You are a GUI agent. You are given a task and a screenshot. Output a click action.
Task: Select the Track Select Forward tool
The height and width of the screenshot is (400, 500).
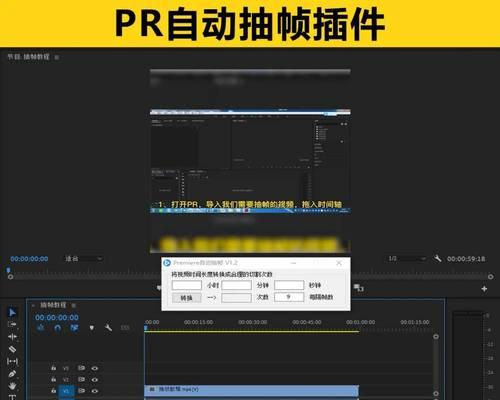[x=12, y=324]
